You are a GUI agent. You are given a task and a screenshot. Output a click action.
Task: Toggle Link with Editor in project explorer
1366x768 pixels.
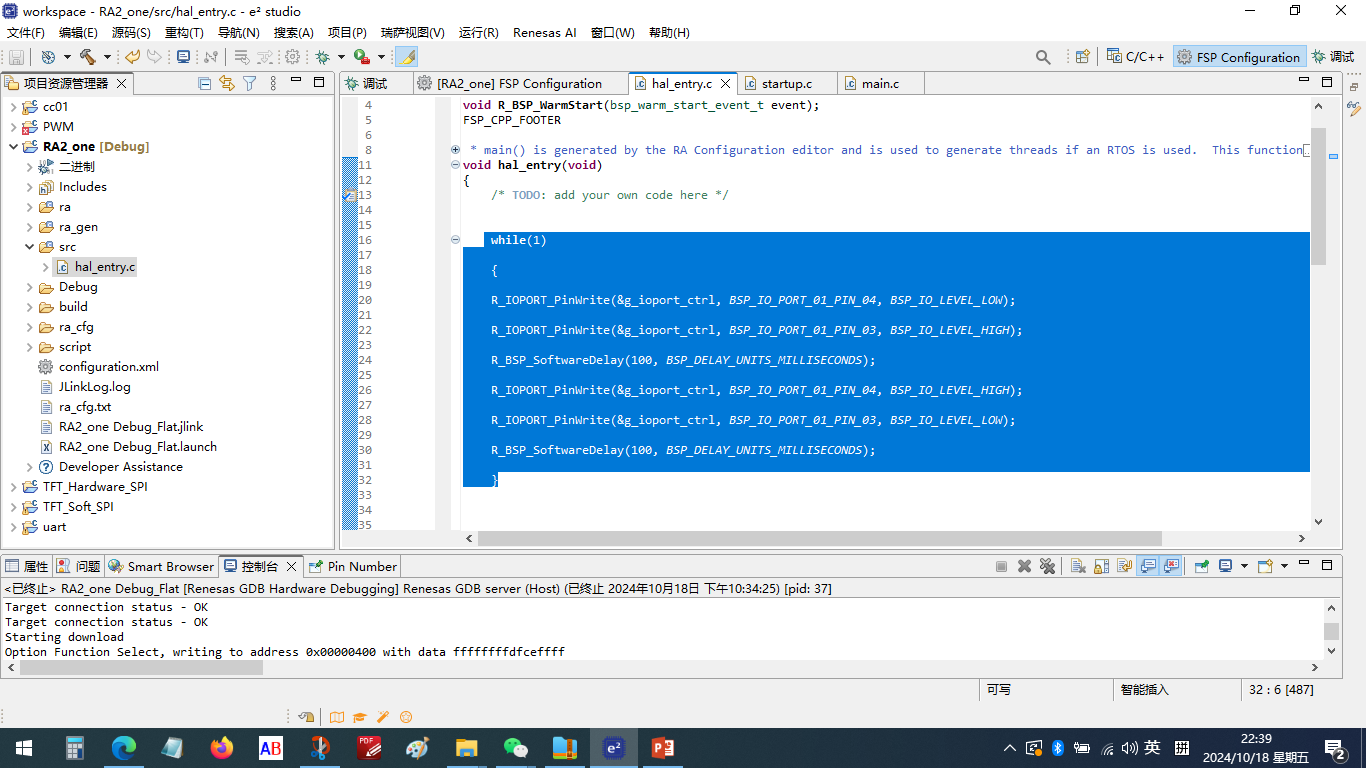click(x=227, y=83)
